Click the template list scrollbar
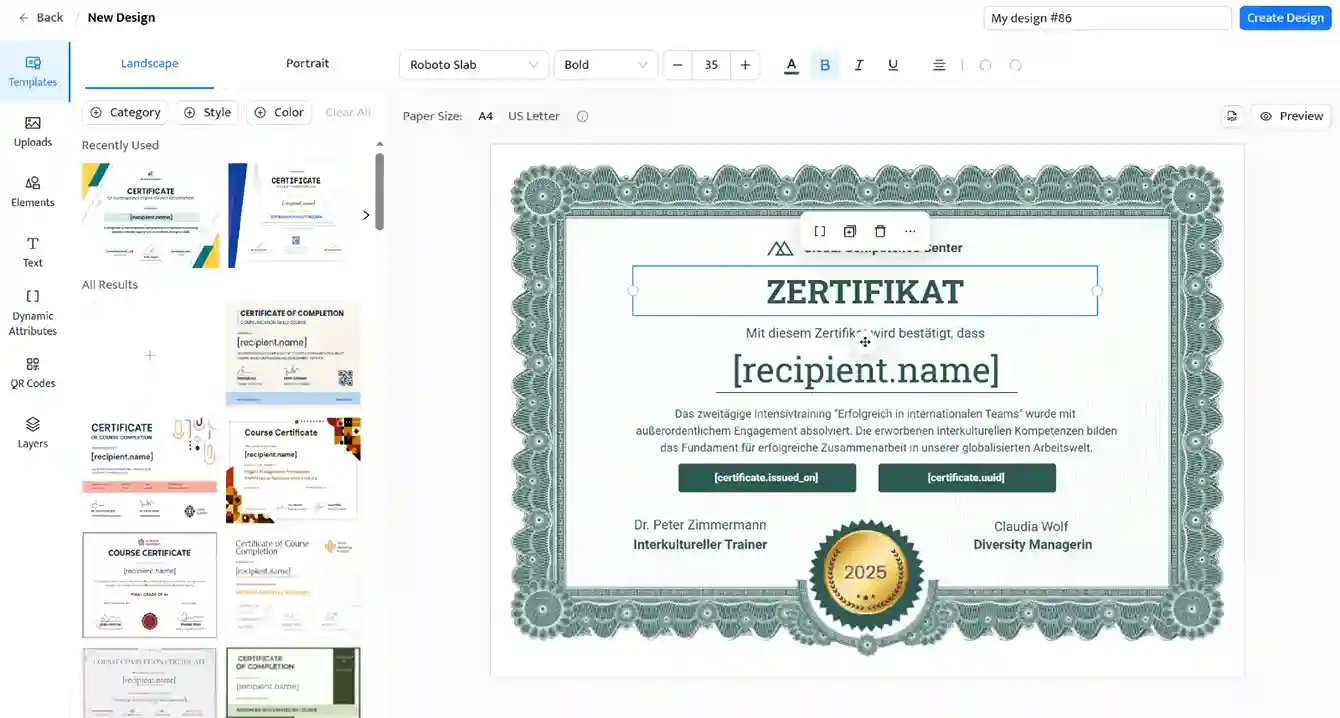This screenshot has width=1340, height=718. (380, 190)
